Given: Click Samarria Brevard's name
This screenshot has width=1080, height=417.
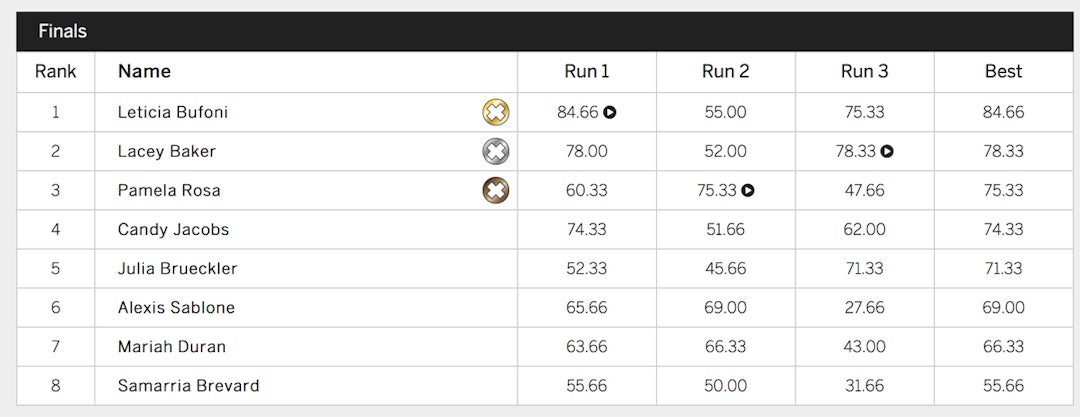Looking at the screenshot, I should pyautogui.click(x=188, y=385).
